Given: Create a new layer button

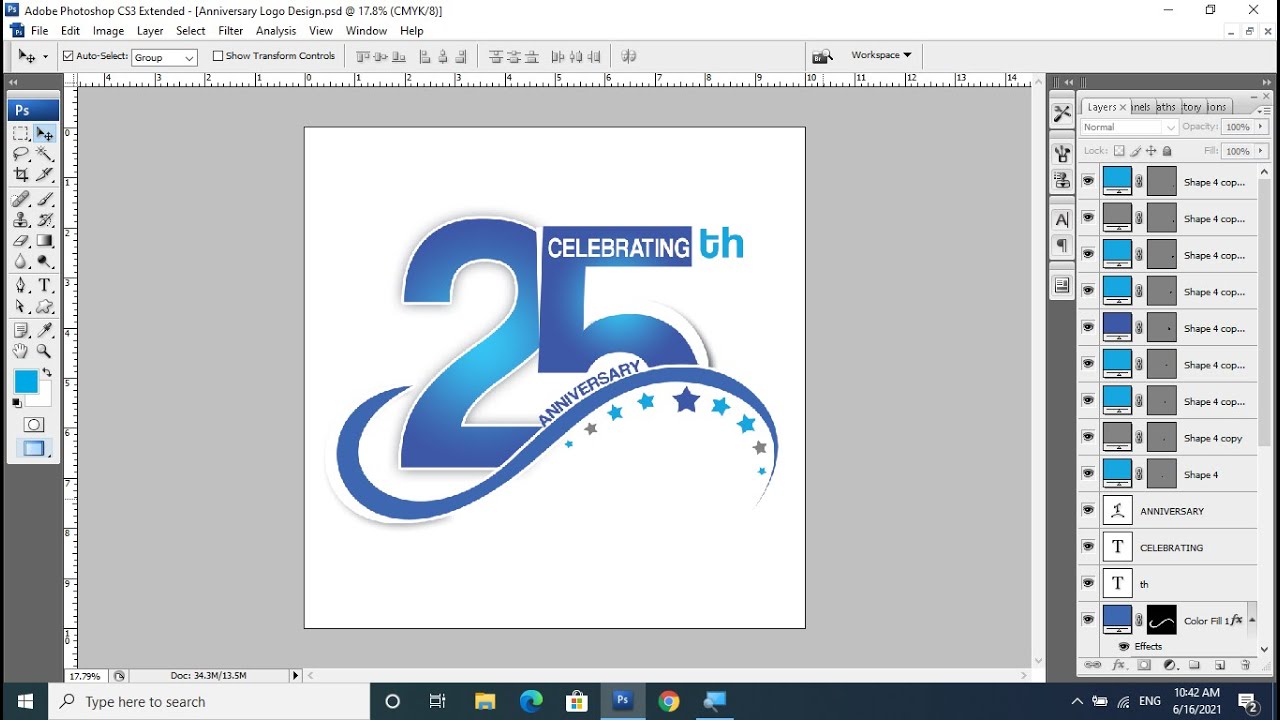Looking at the screenshot, I should pos(1220,665).
